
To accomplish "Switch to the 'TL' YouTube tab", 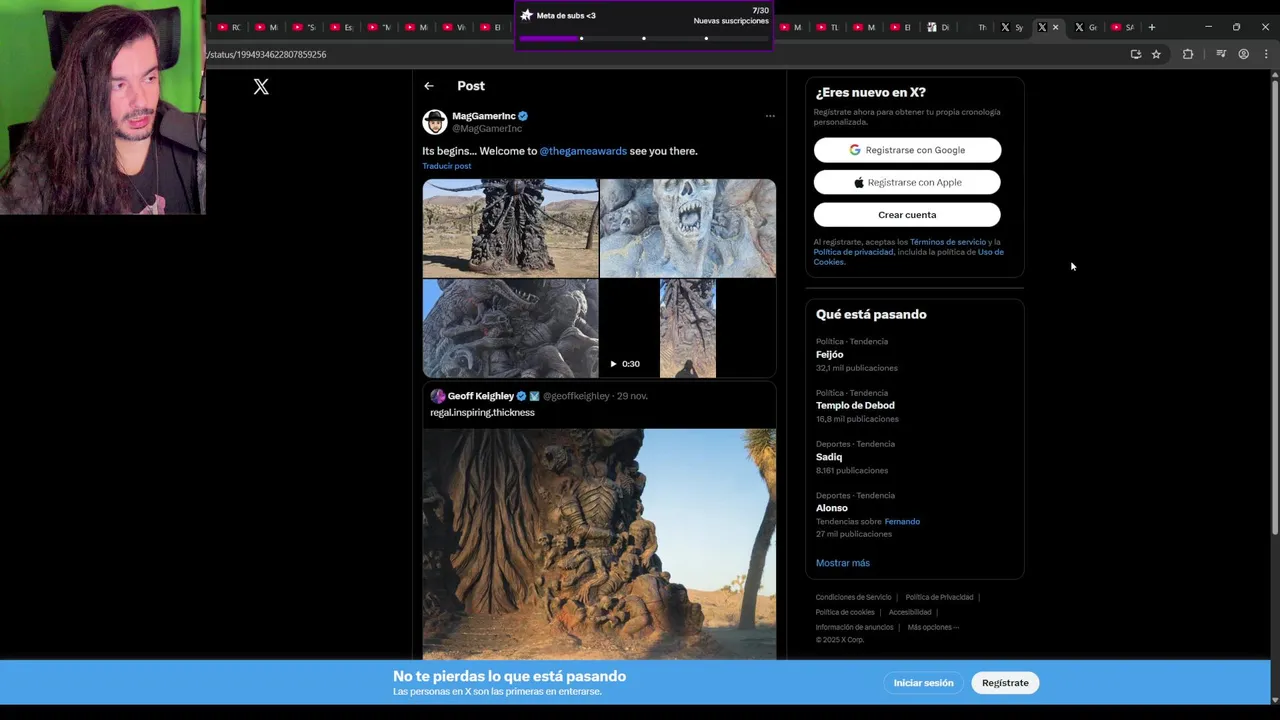I will 828,27.
